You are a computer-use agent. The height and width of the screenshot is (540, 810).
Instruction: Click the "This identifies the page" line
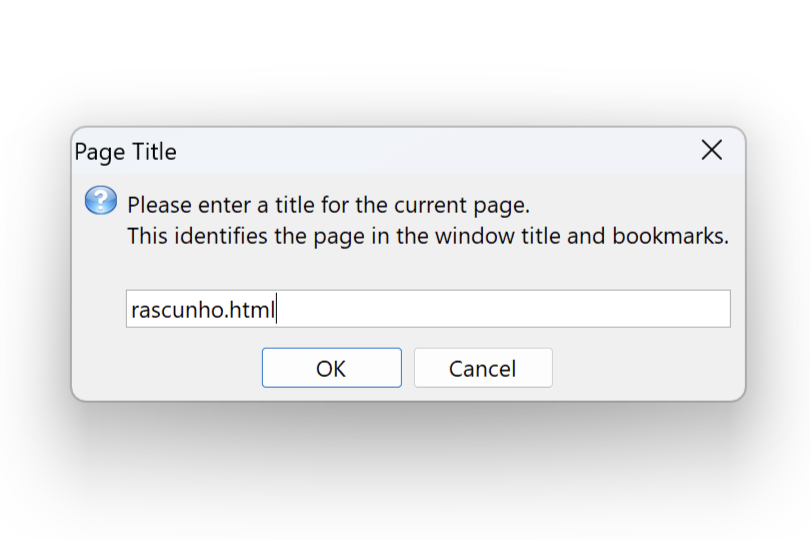point(428,238)
